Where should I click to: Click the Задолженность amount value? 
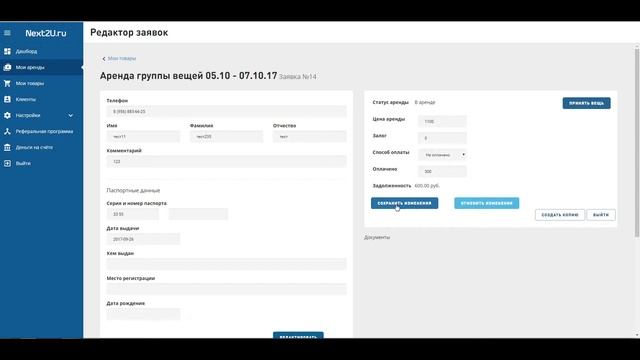427,186
